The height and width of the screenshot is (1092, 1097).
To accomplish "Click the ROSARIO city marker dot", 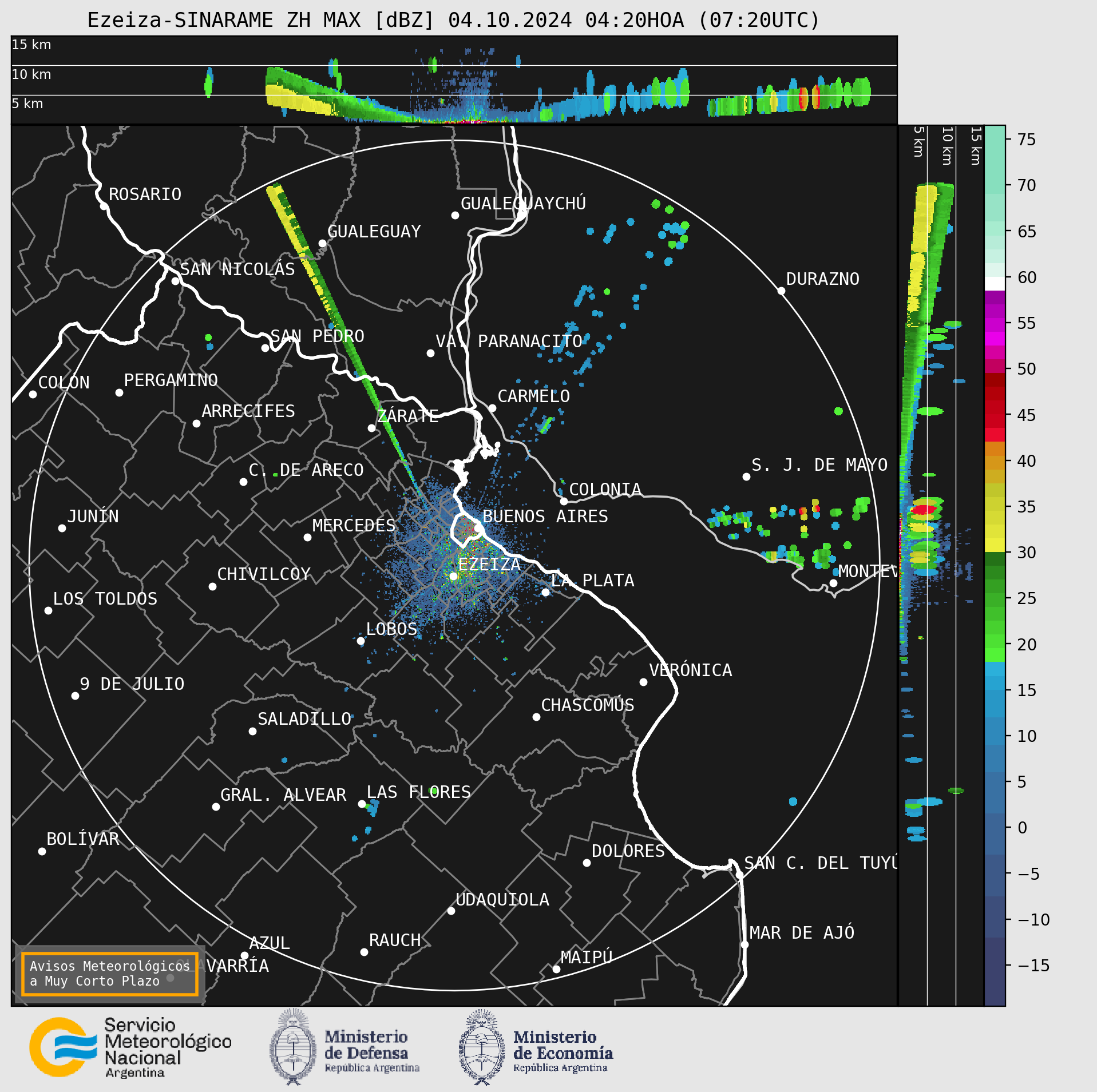I will point(104,206).
